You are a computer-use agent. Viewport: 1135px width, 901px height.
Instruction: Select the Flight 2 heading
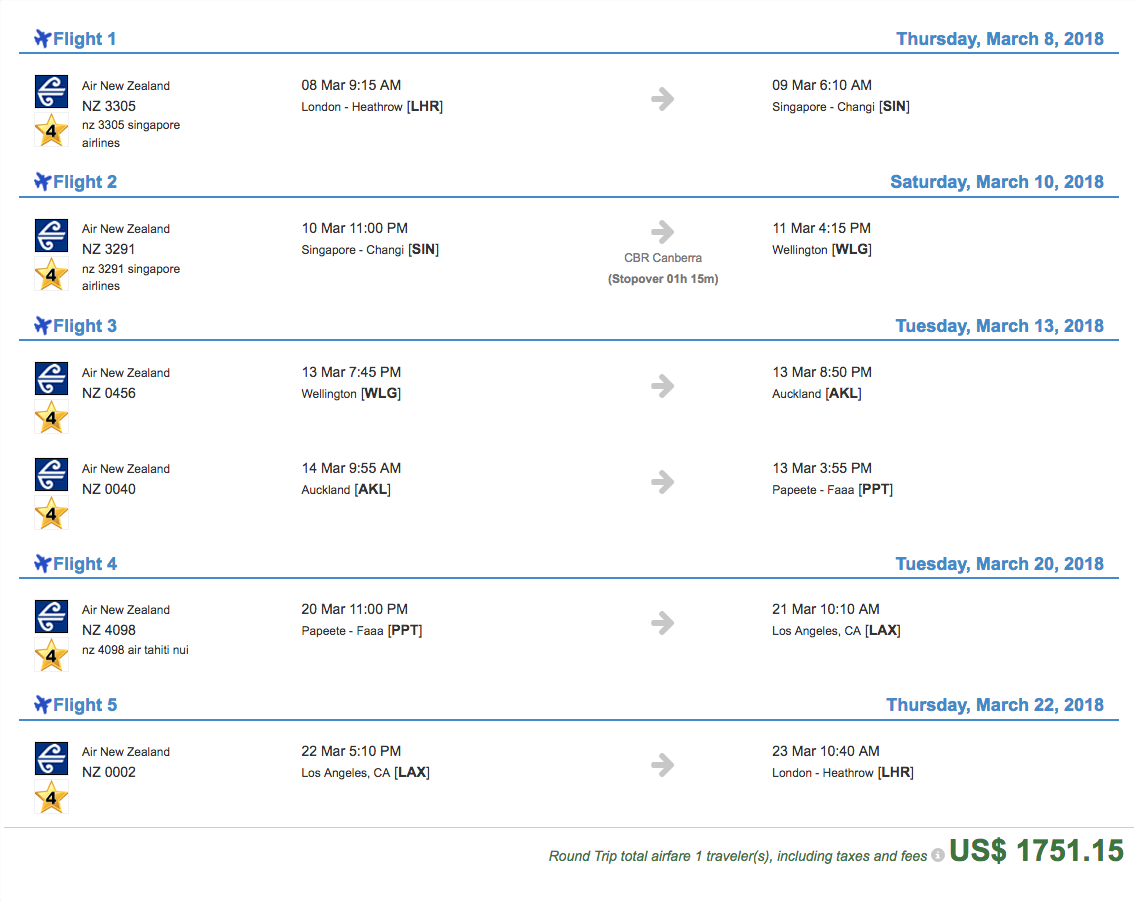[x=85, y=182]
